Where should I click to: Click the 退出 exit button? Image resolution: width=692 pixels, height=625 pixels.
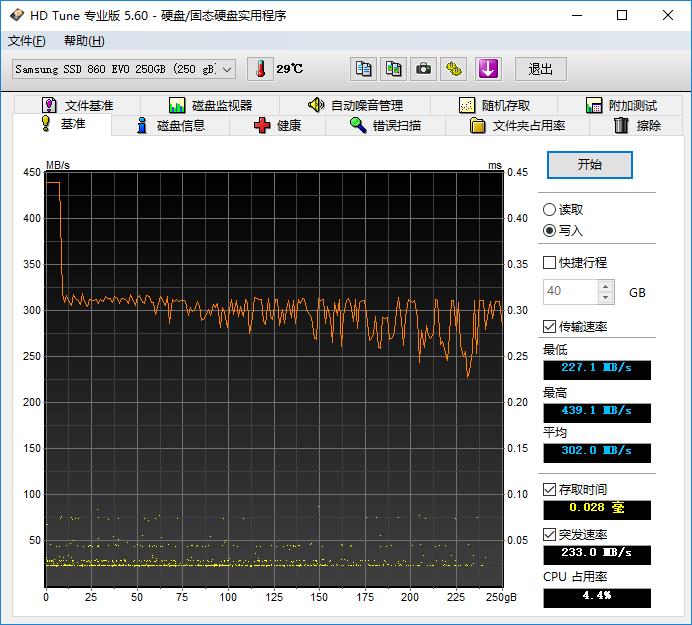541,69
